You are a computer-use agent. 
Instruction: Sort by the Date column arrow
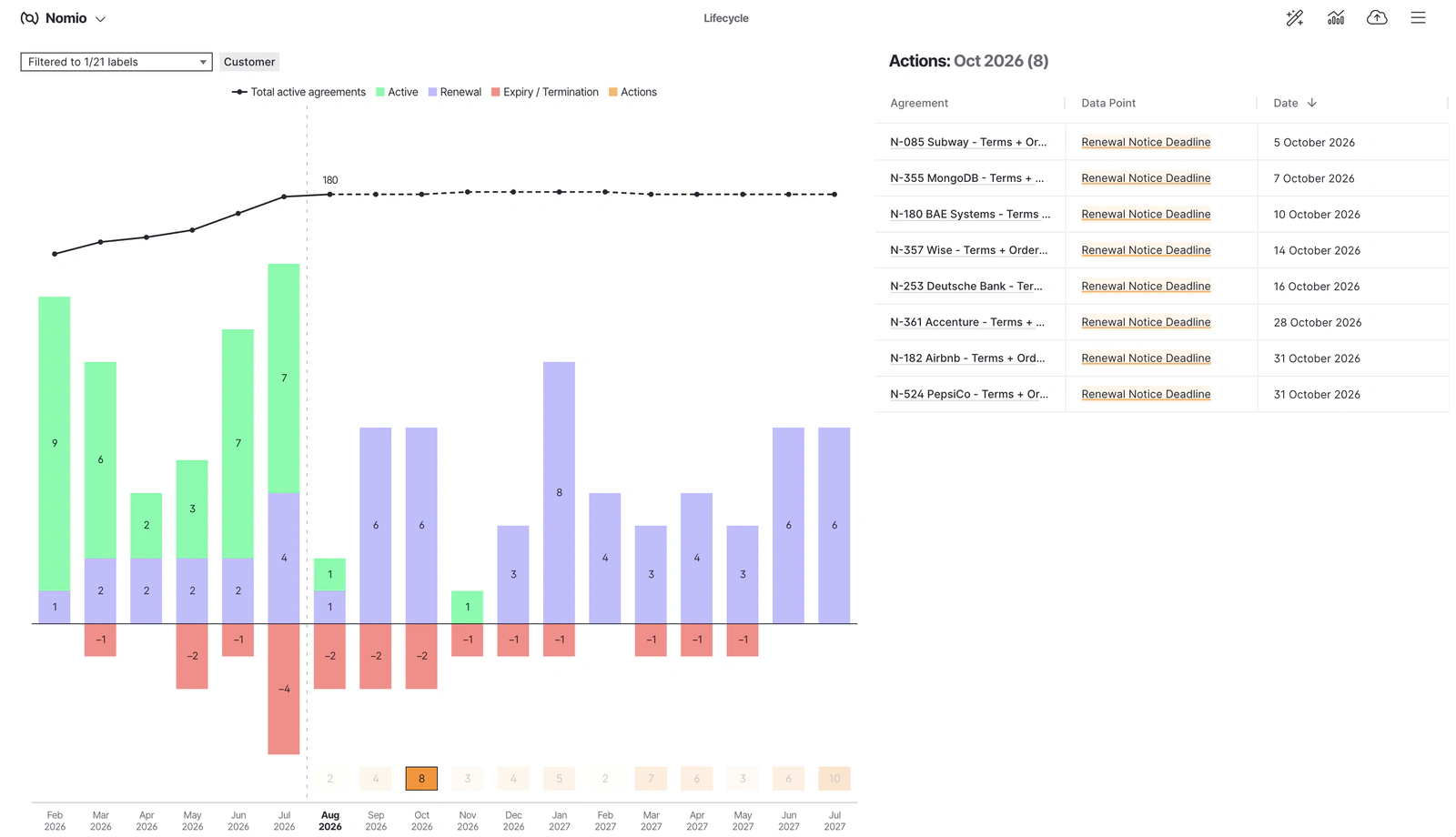[x=1311, y=103]
